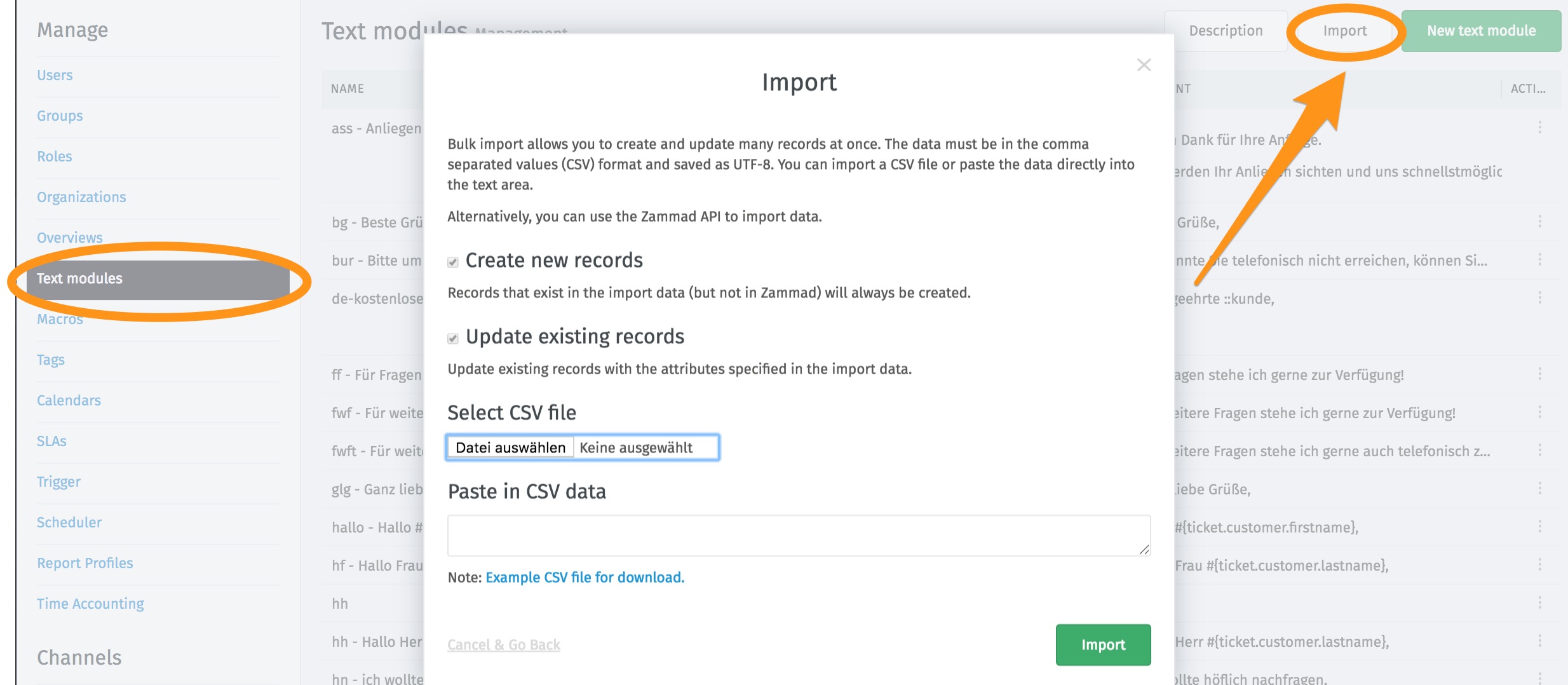Select Text modules in sidebar
1568x685 pixels.
[158, 279]
